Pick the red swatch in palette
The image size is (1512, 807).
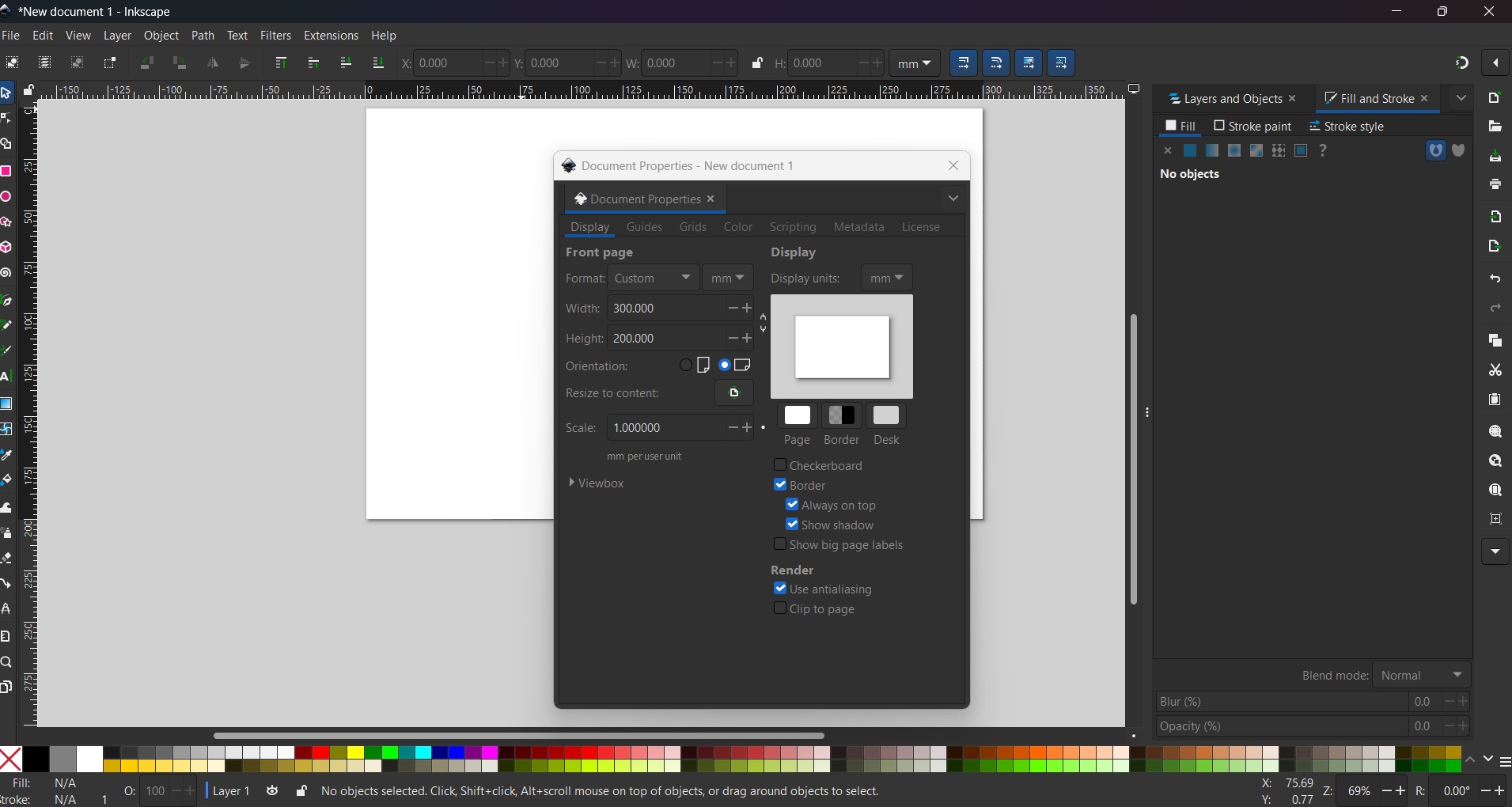tap(321, 752)
